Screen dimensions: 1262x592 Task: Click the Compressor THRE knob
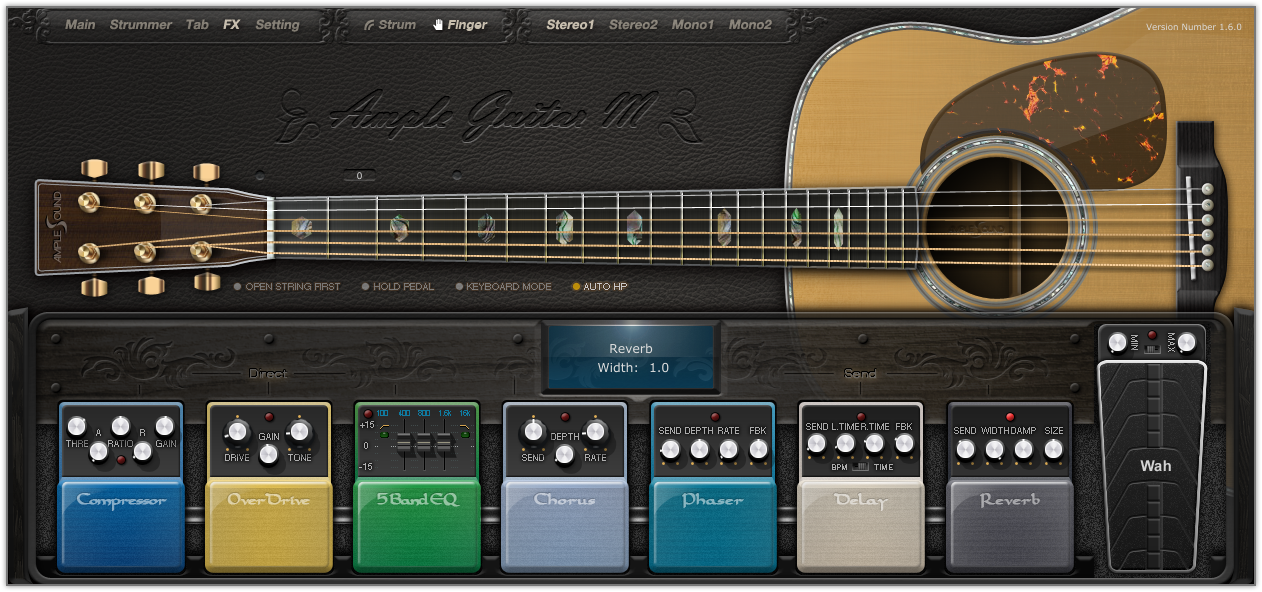coord(77,427)
